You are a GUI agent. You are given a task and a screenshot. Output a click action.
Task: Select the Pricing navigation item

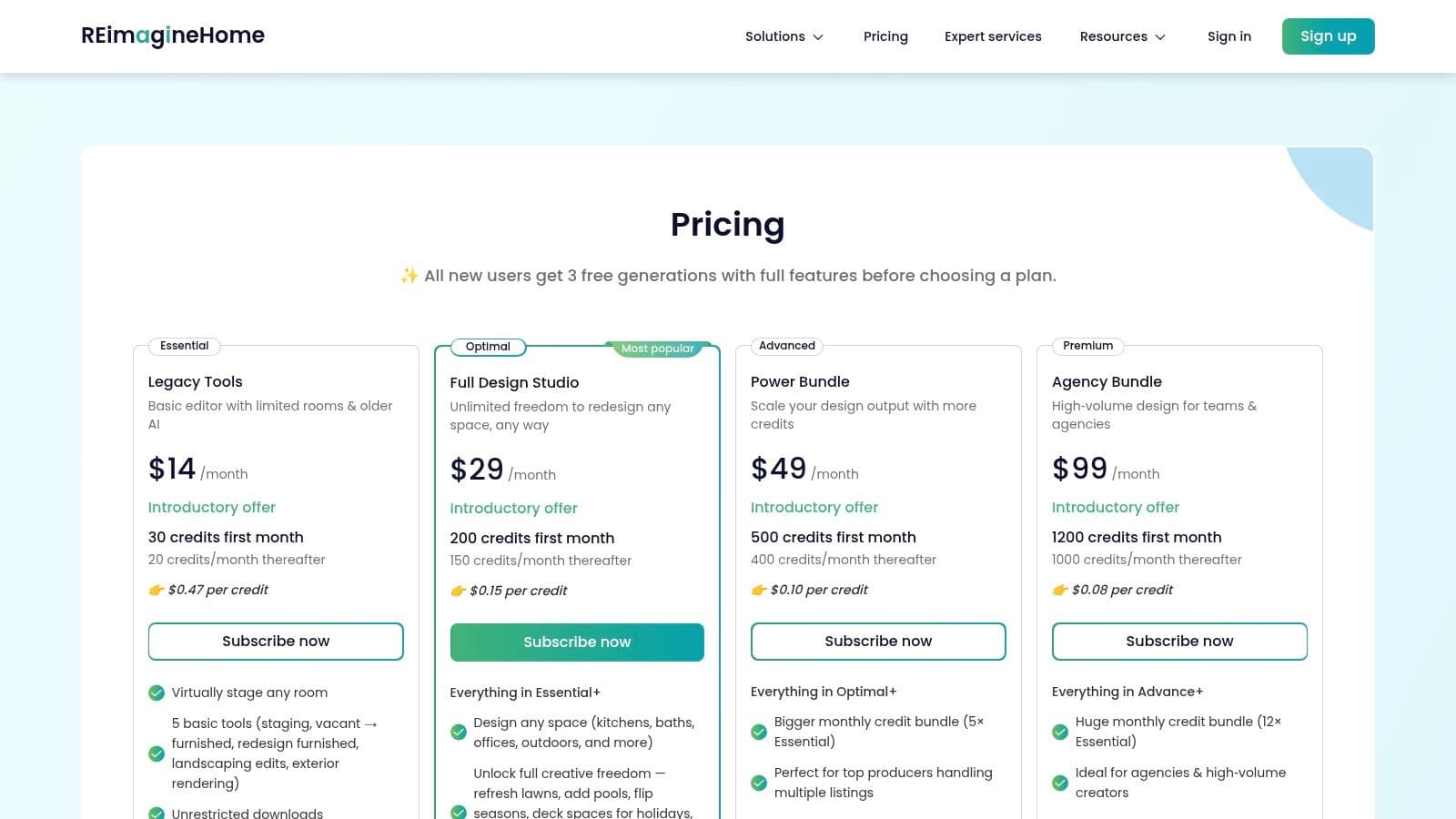[885, 36]
